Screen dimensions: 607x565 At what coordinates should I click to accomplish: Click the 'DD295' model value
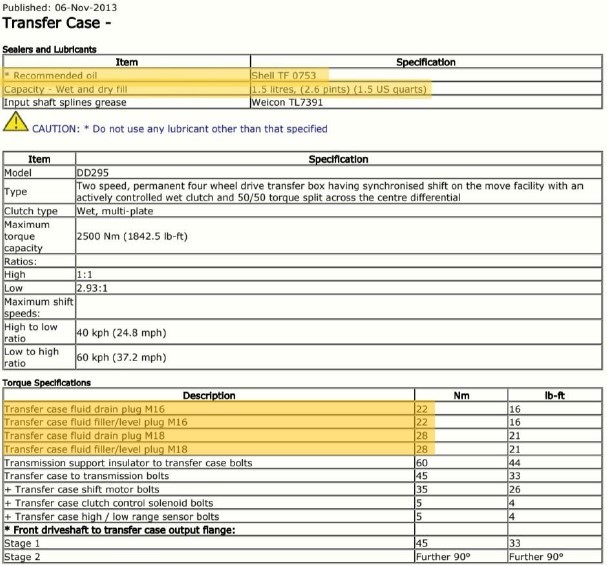(93, 173)
